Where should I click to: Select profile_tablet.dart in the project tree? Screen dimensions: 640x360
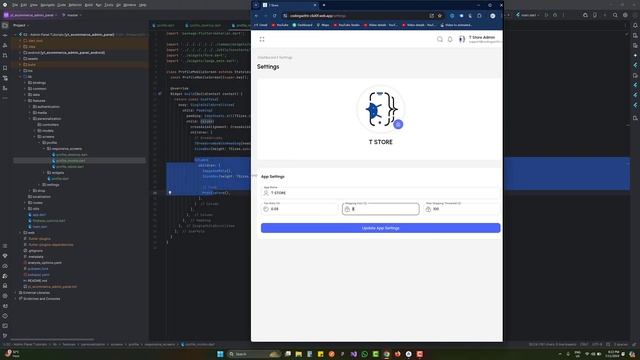coord(70,167)
